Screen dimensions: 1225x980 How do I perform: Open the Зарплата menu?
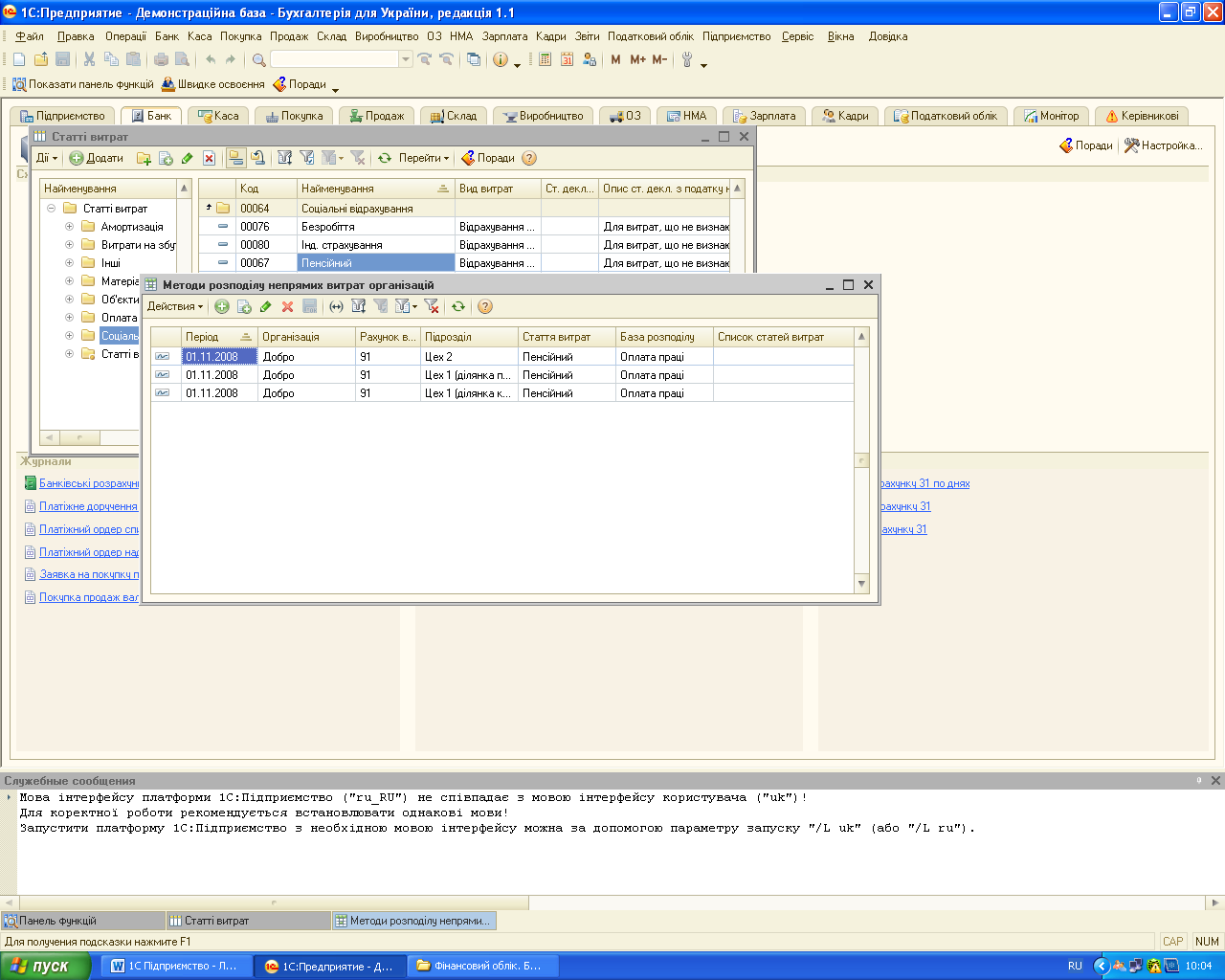point(504,36)
